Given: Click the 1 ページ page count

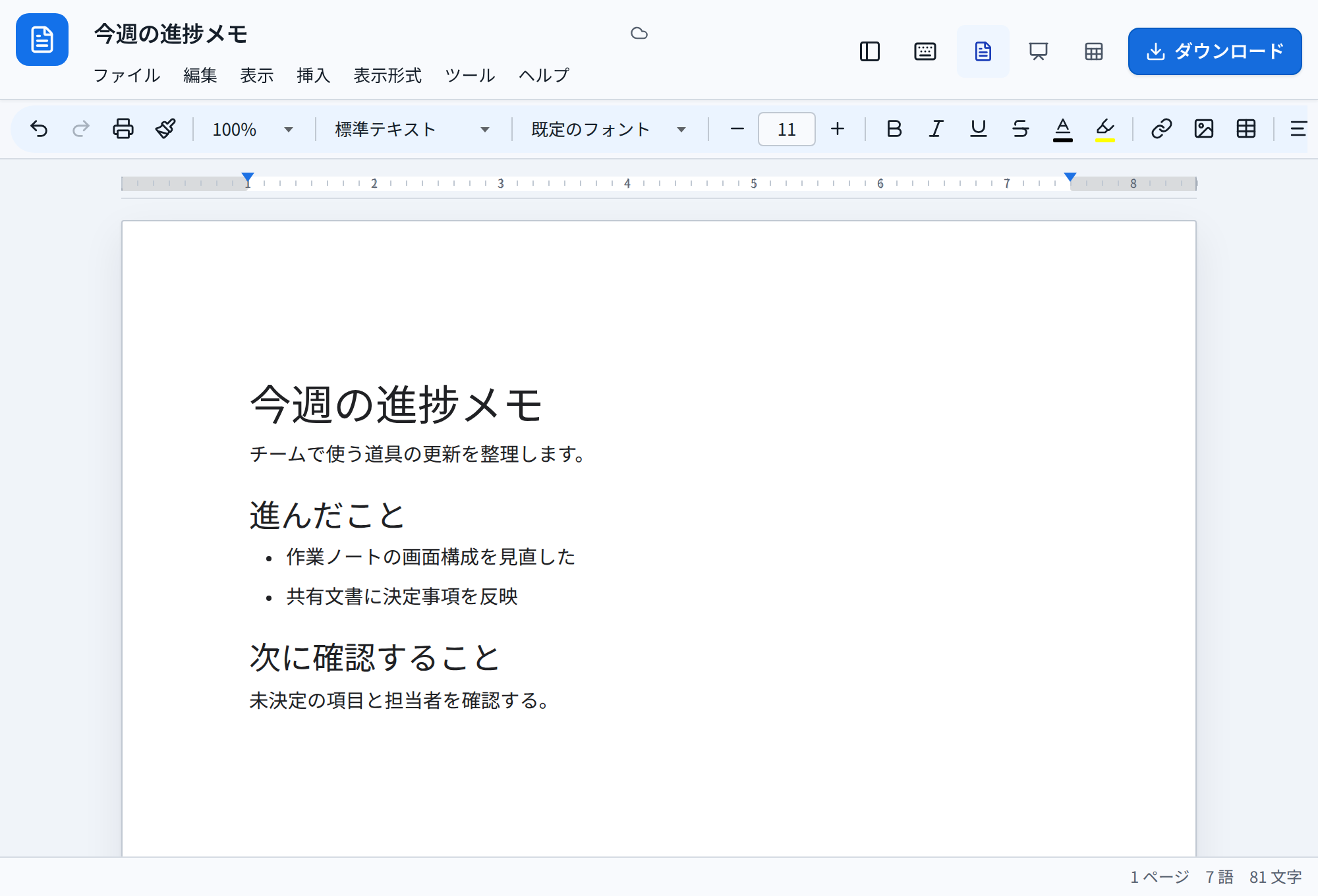Looking at the screenshot, I should point(1160,877).
